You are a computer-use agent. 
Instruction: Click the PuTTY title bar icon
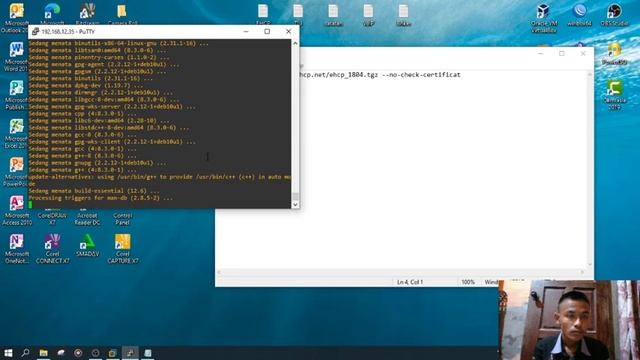pyautogui.click(x=35, y=31)
